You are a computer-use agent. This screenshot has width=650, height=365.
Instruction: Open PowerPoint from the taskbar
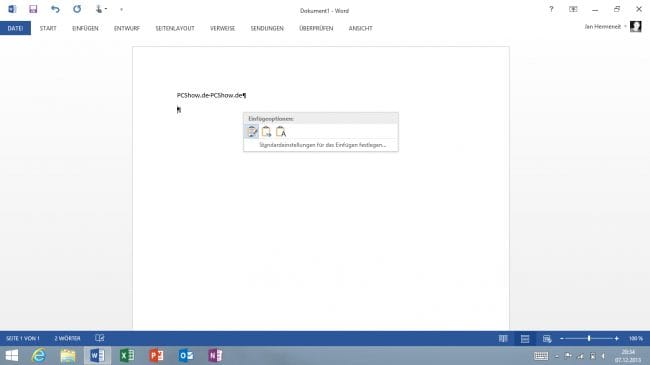157,356
